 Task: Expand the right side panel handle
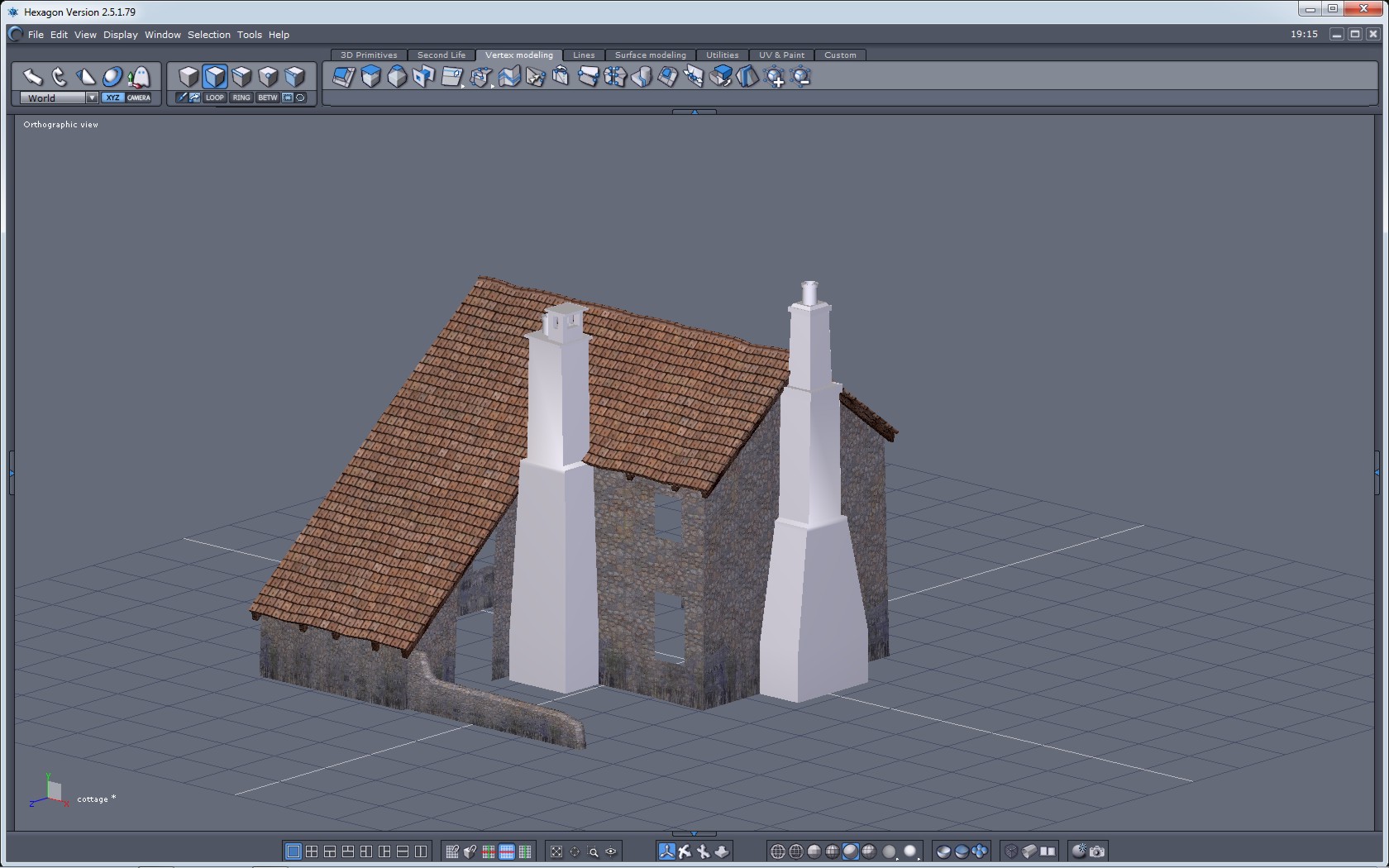(x=1377, y=472)
